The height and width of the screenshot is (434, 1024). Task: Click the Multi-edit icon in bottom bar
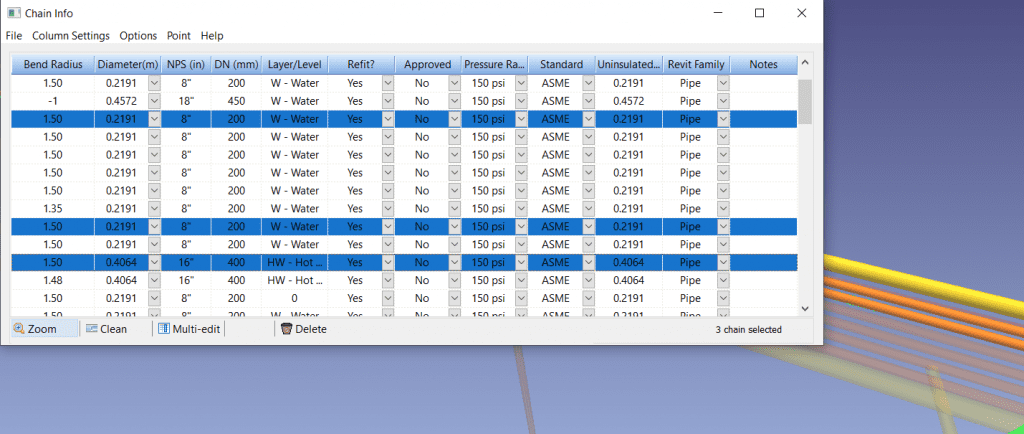pyautogui.click(x=165, y=329)
